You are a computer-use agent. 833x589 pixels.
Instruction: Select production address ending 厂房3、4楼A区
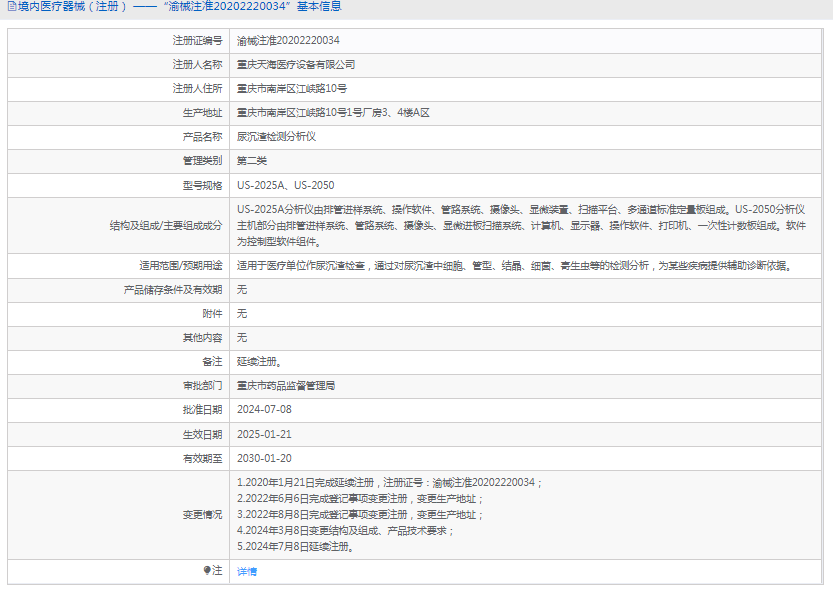click(333, 113)
